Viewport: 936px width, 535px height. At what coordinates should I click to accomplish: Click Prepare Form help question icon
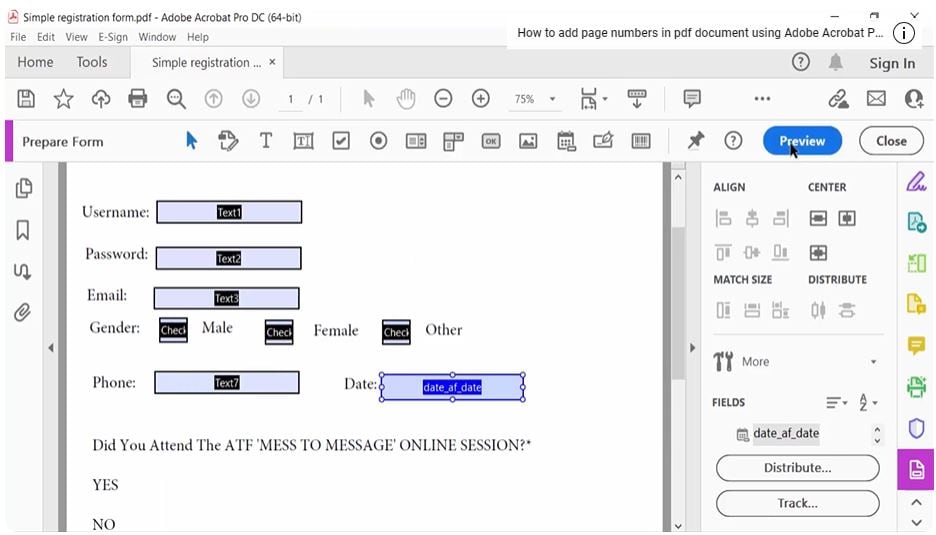pos(733,141)
